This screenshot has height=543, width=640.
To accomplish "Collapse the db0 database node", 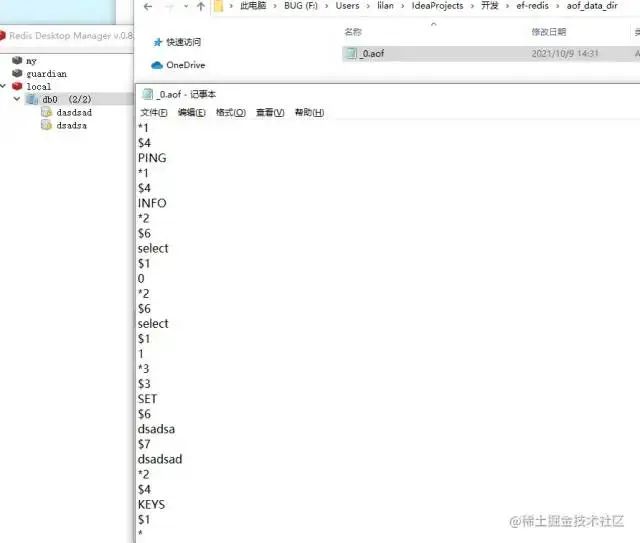I will click(17, 99).
